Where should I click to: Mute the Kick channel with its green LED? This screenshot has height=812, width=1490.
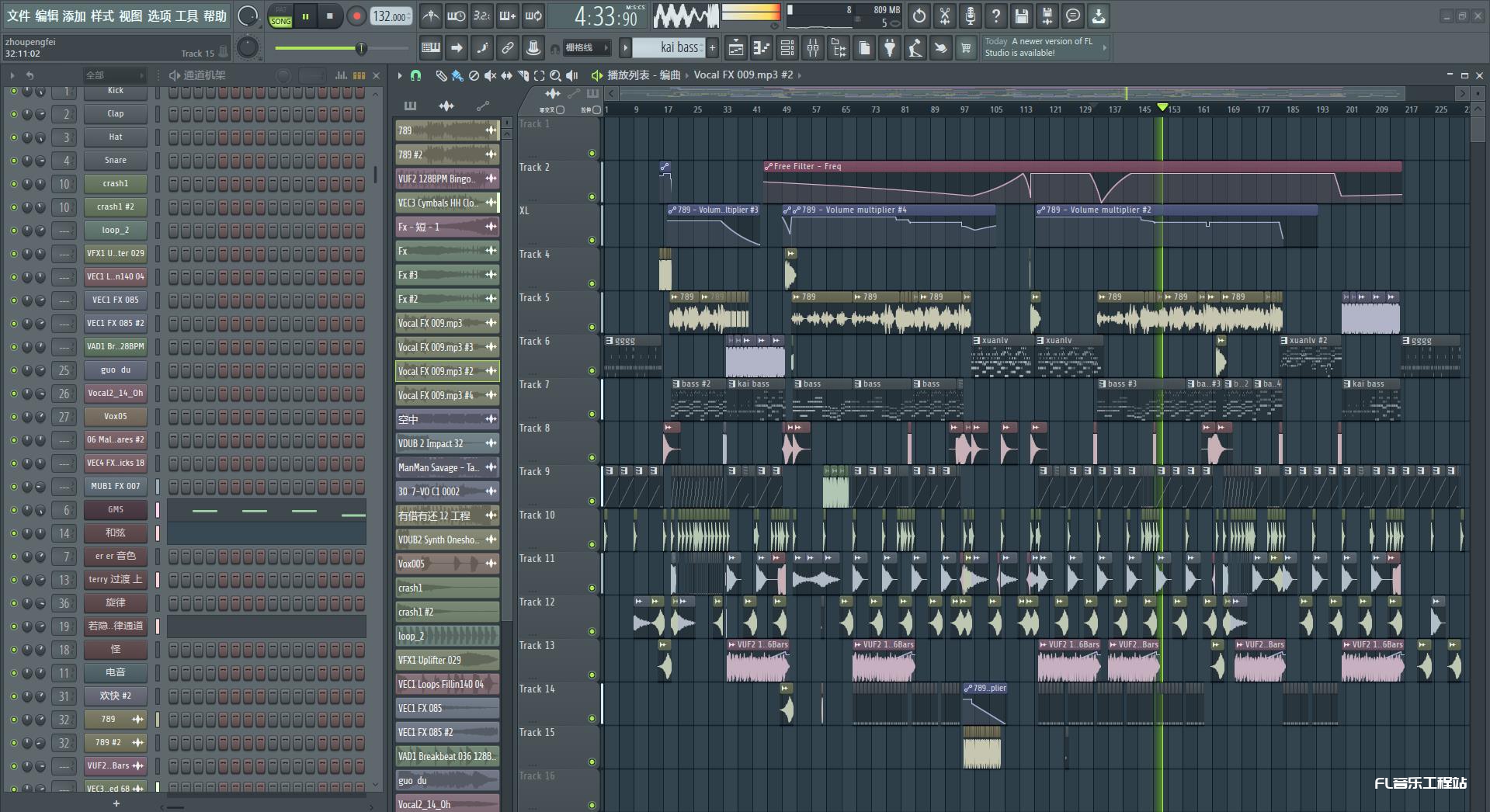click(x=13, y=91)
